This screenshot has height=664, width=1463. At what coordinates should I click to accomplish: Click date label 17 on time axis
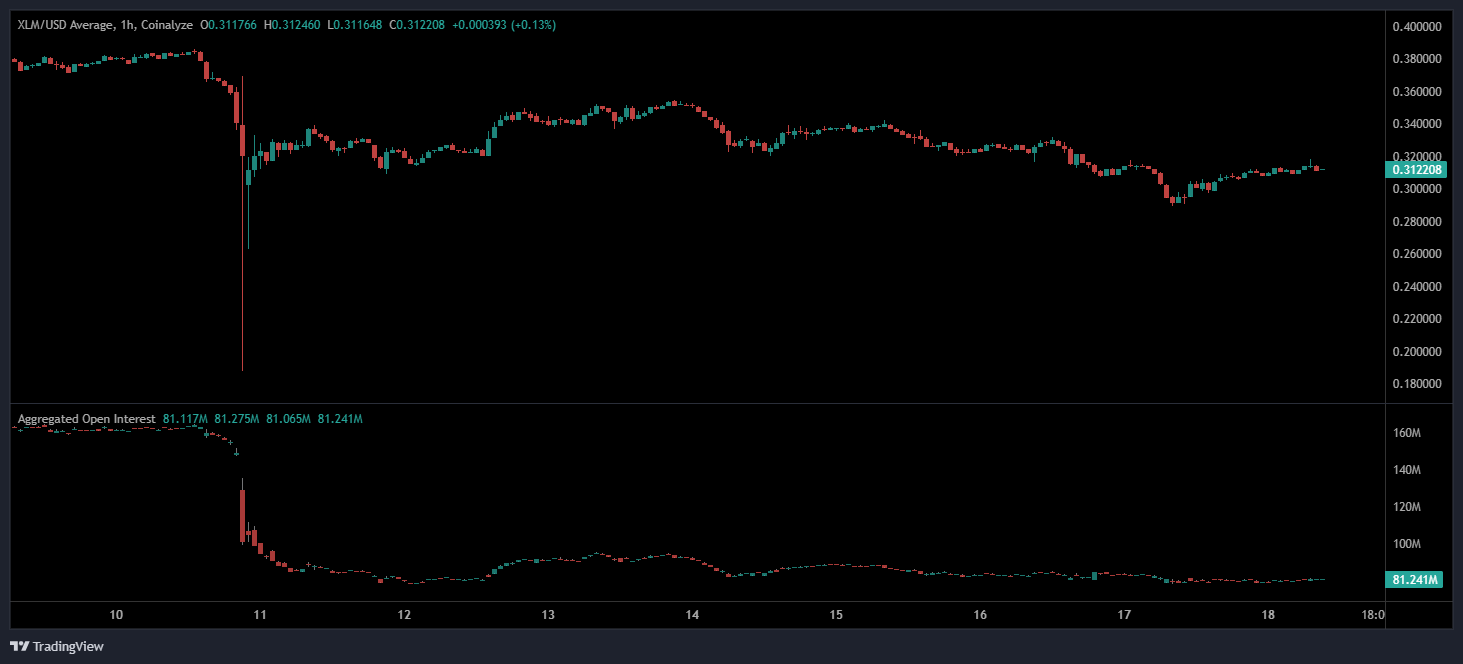[1124, 614]
